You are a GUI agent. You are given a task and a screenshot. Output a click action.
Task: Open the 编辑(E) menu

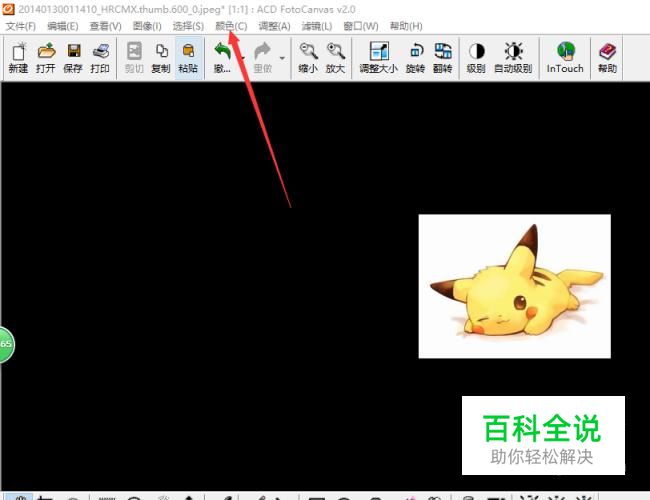click(x=63, y=26)
